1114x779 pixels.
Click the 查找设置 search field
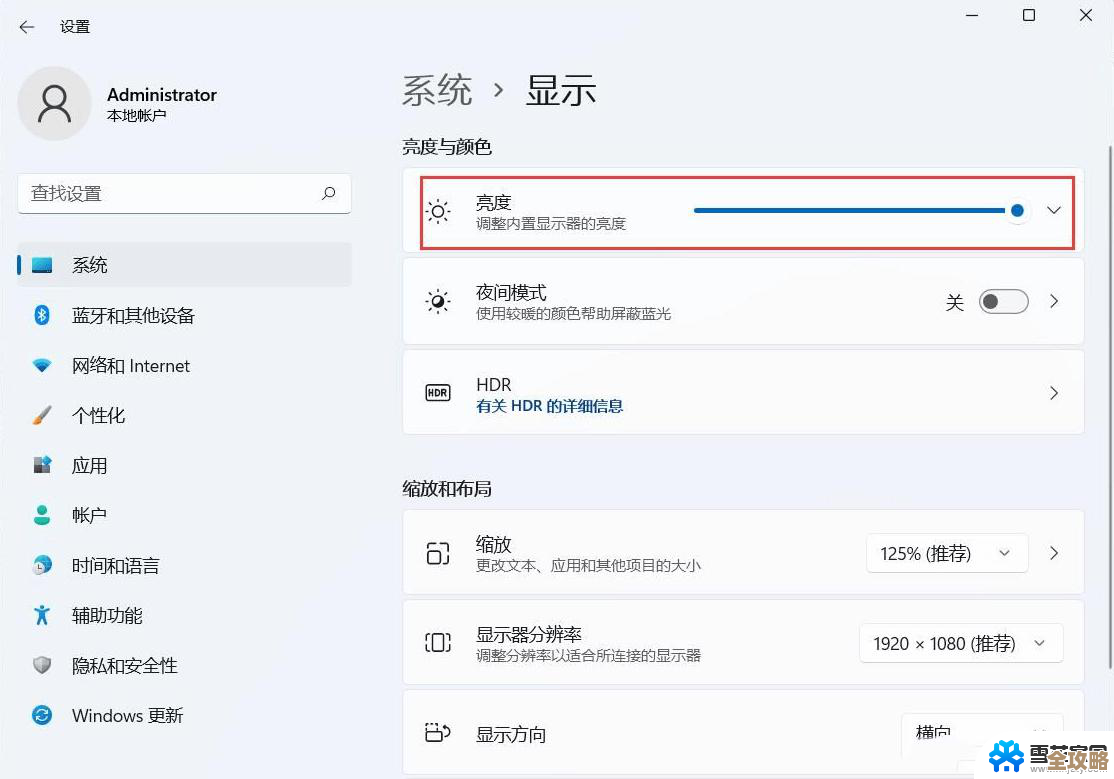click(x=184, y=193)
